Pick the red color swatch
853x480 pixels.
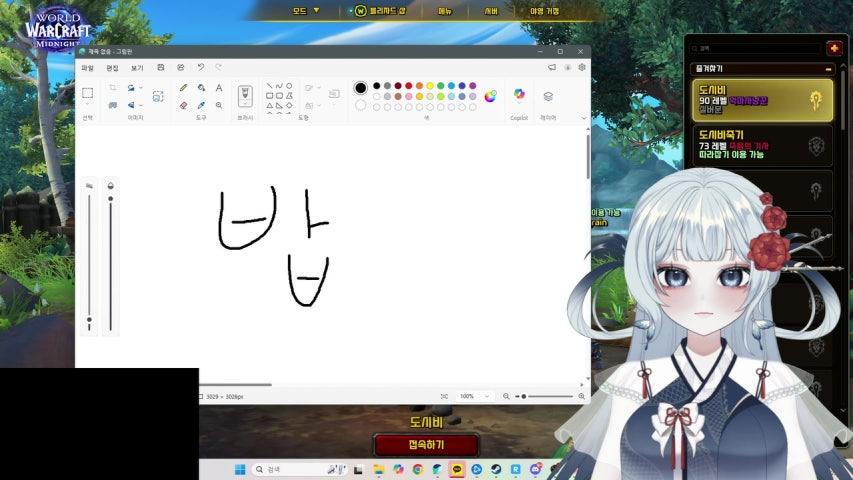coord(409,85)
